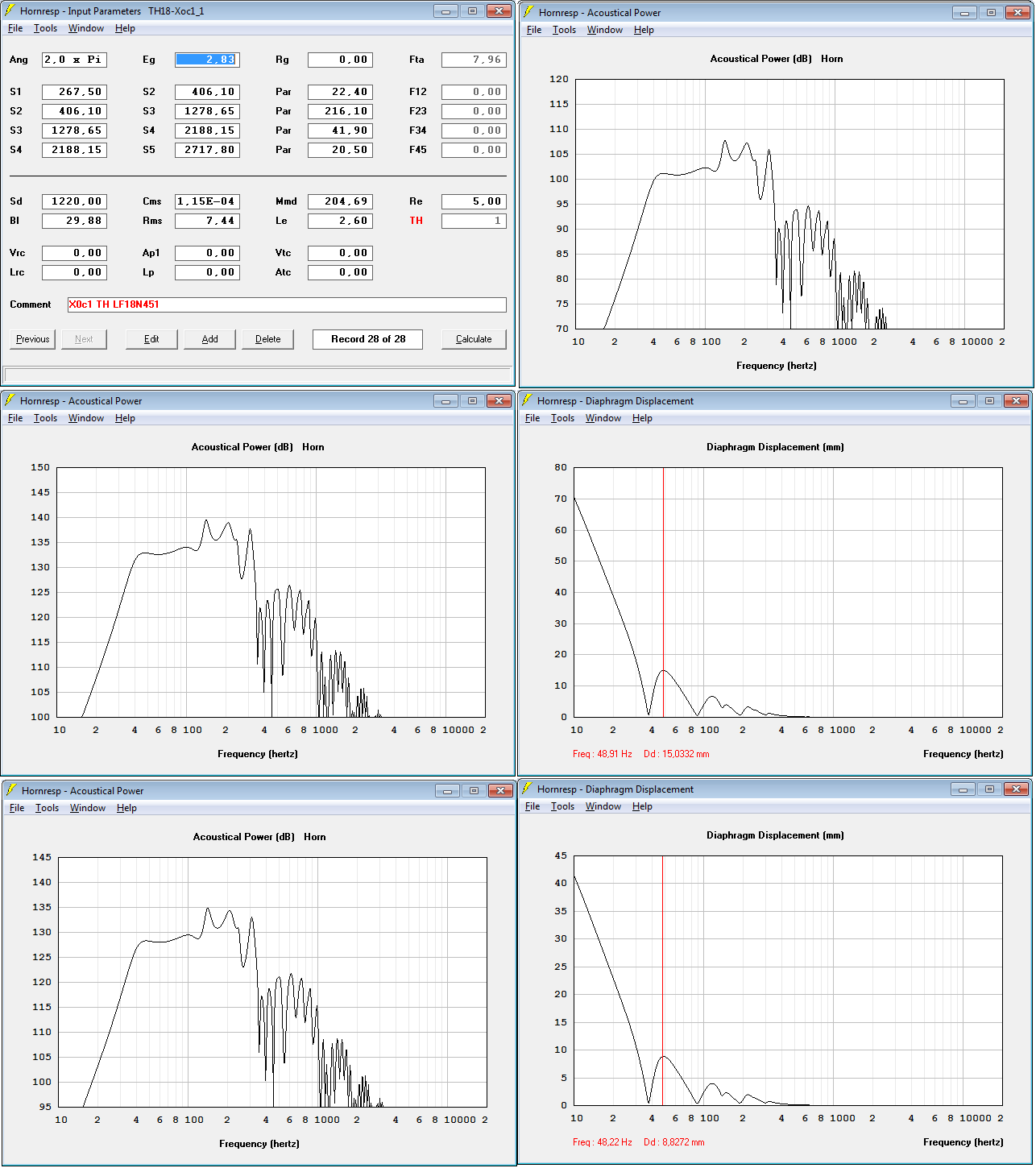1036x1168 pixels.
Task: Click the Le field showing 2,60
Action: [x=340, y=221]
